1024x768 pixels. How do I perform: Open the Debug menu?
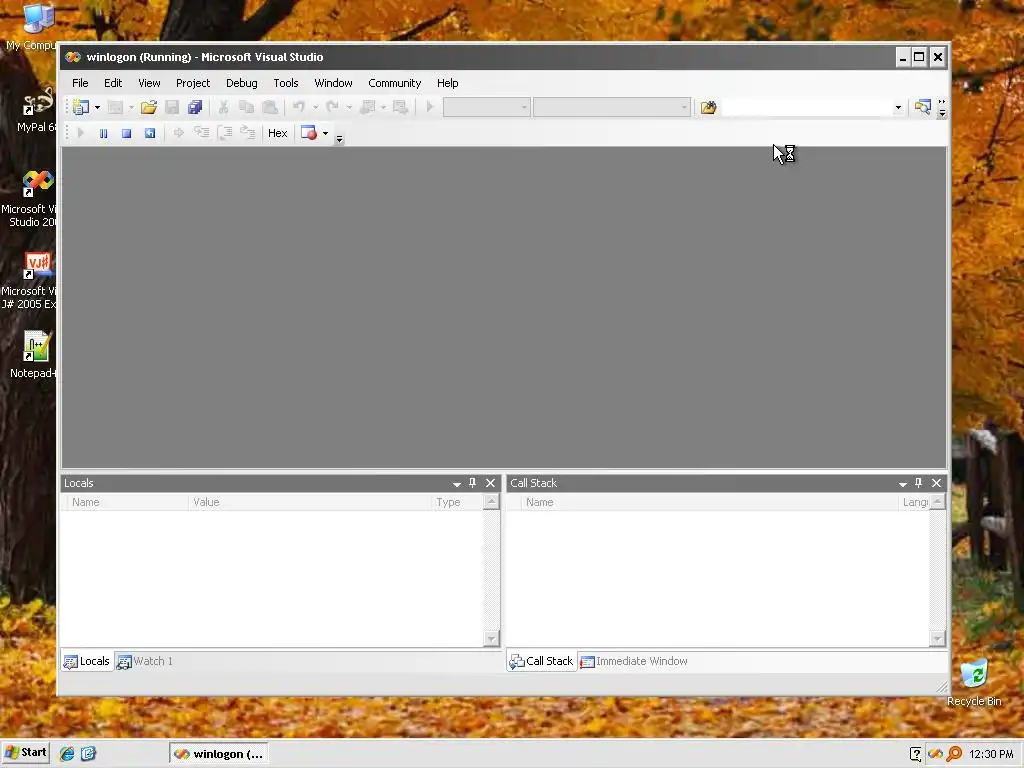[x=242, y=83]
